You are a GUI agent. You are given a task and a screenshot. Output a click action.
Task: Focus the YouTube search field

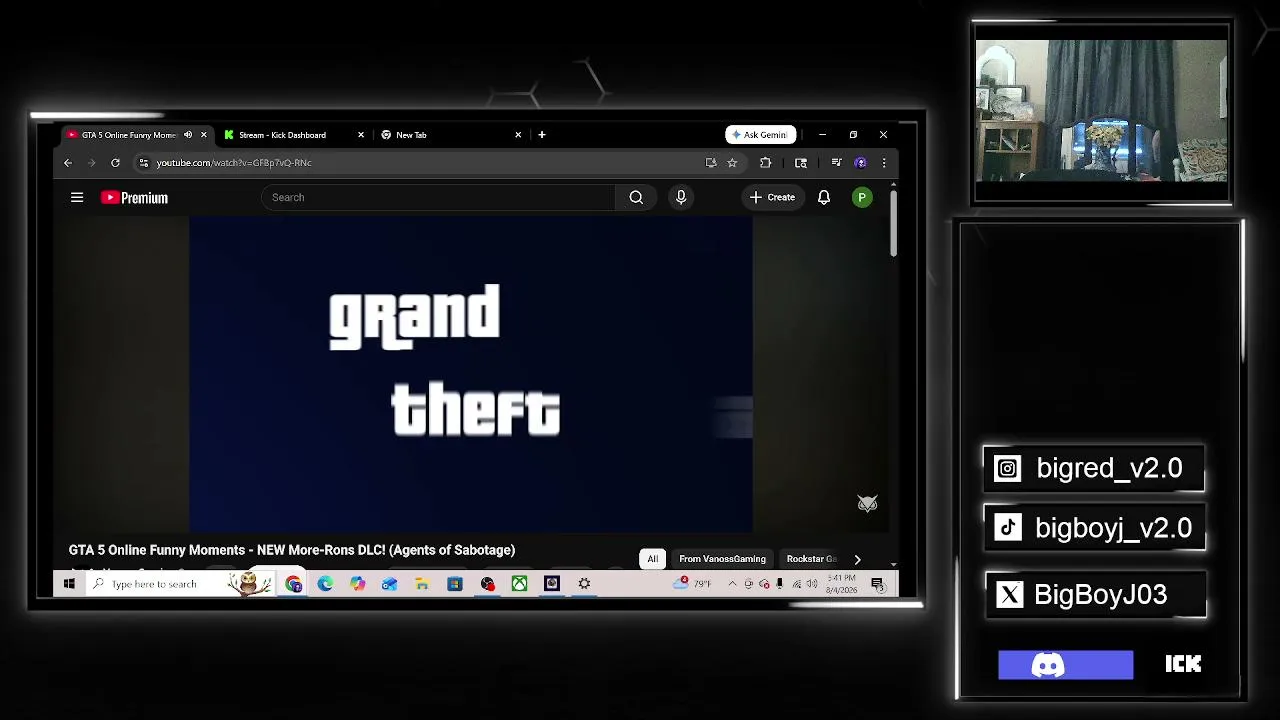439,197
